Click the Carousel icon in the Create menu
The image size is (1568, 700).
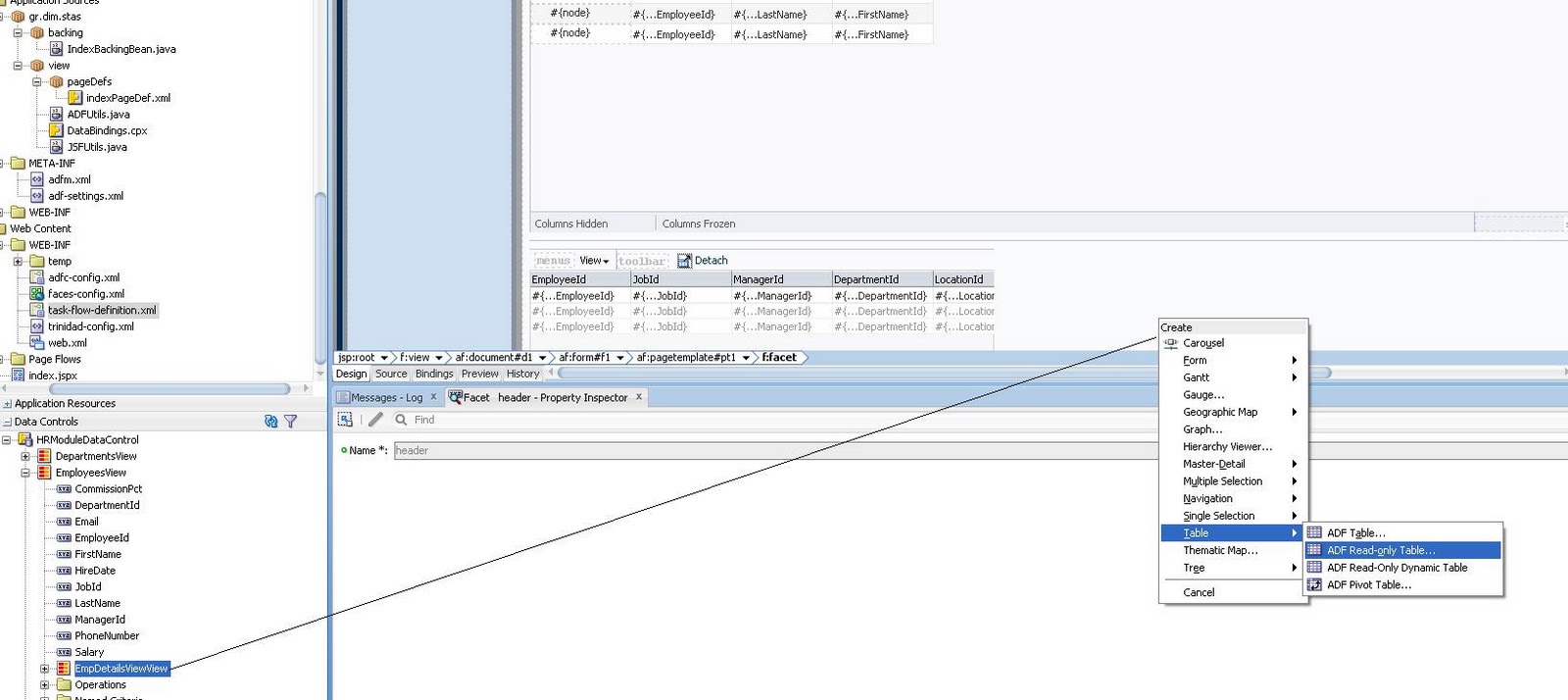(1170, 343)
